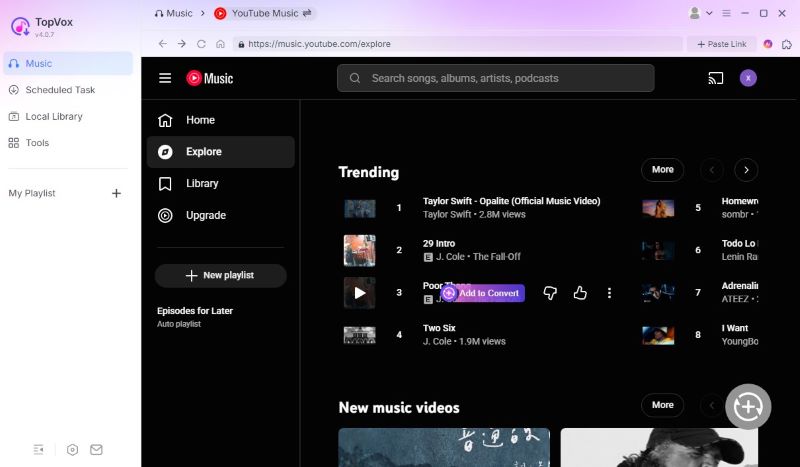
Task: Open rank 7 Adrenaline thumbnail
Action: pyautogui.click(x=658, y=293)
